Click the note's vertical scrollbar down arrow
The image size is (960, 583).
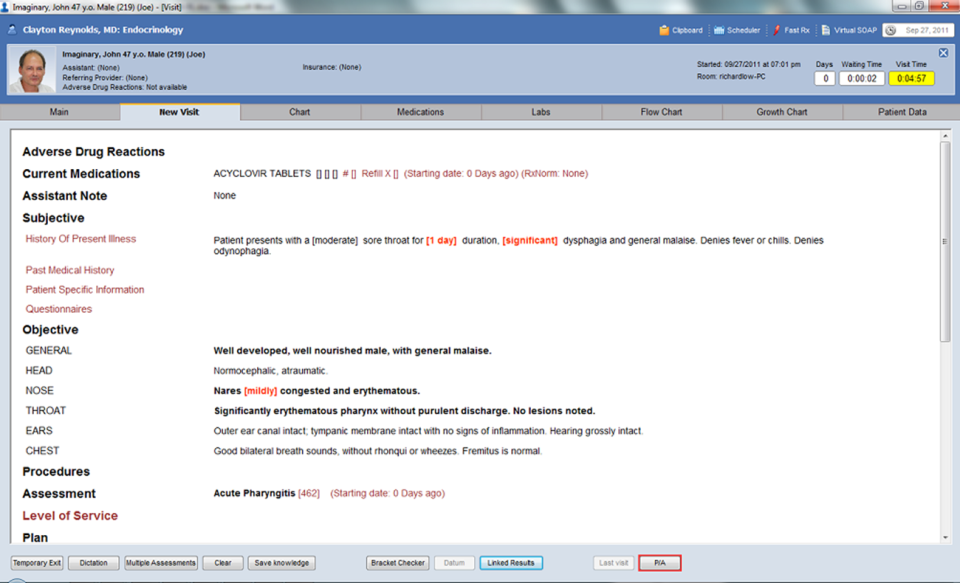point(945,537)
